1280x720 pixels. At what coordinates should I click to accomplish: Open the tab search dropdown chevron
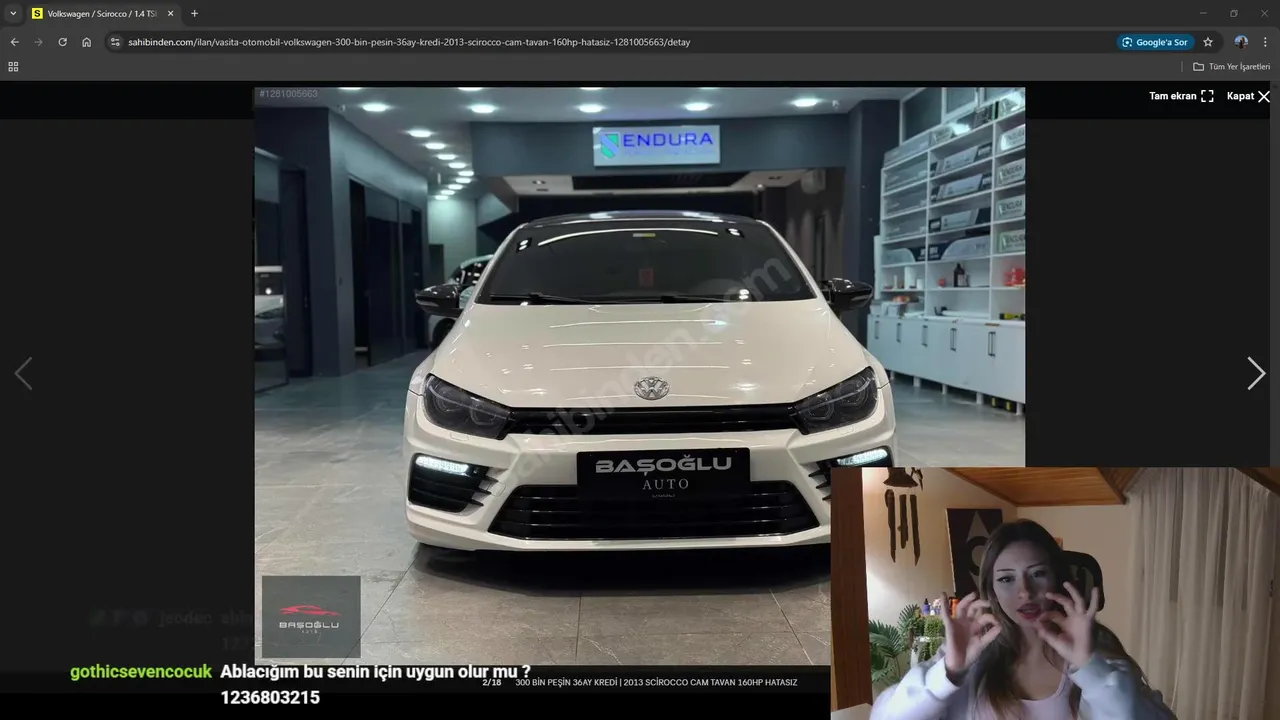(13, 14)
